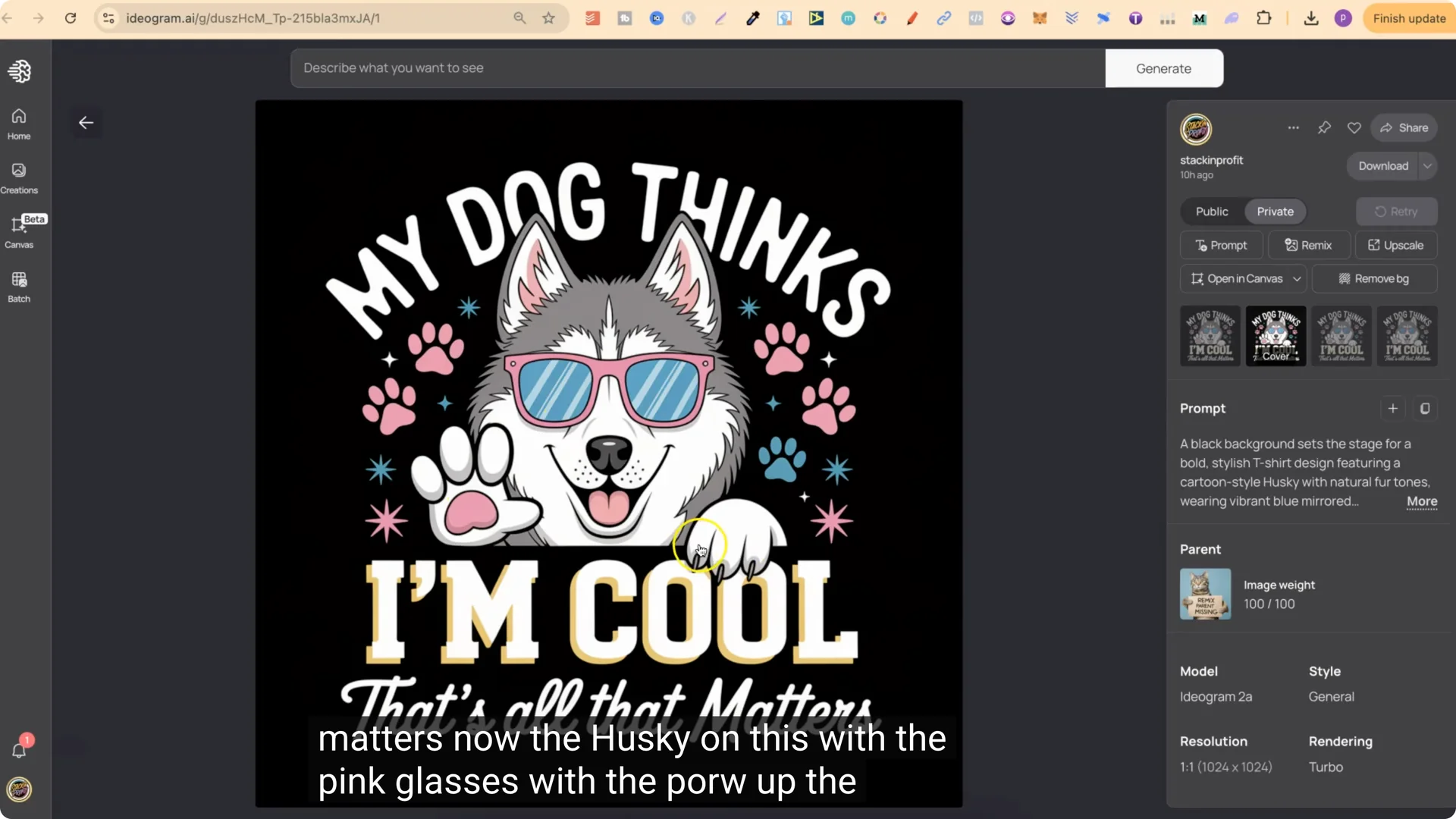Image resolution: width=1456 pixels, height=819 pixels.
Task: Keep the image Private
Action: (1274, 212)
